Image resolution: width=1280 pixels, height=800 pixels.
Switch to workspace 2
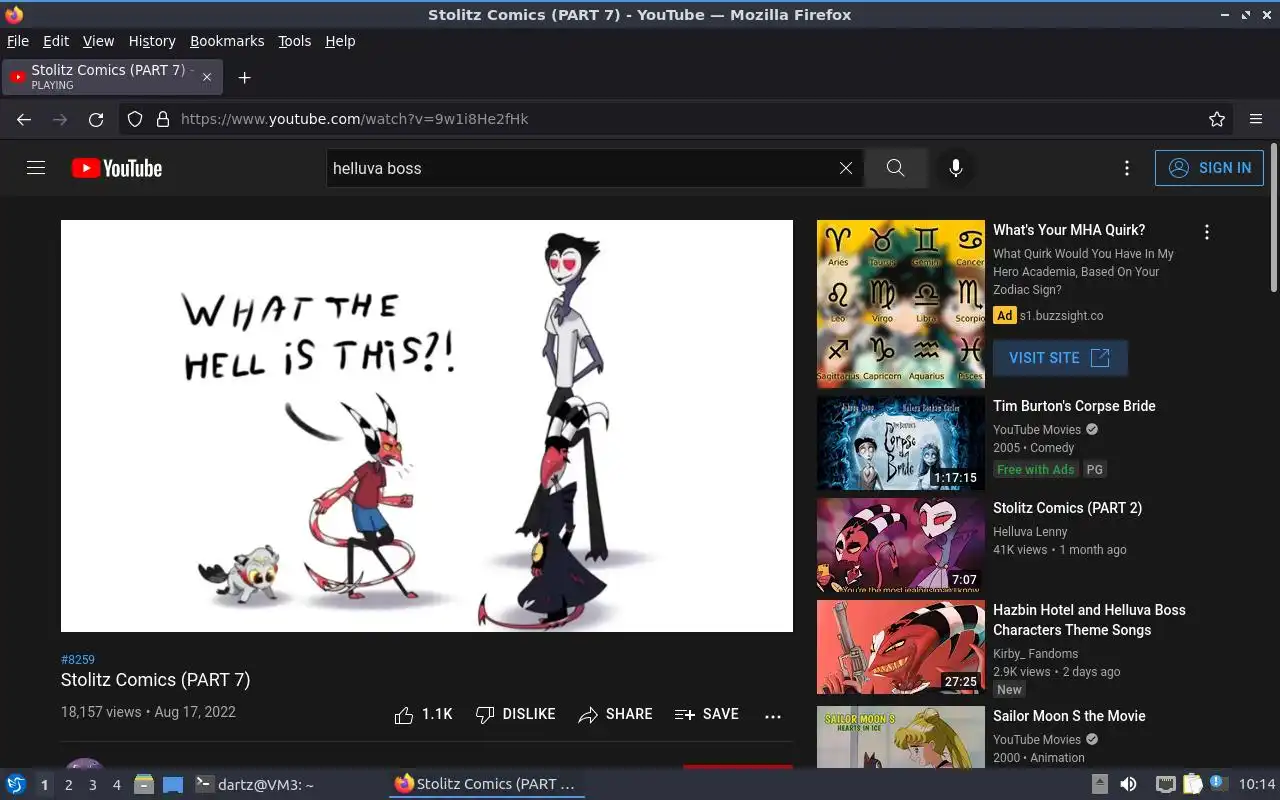68,785
